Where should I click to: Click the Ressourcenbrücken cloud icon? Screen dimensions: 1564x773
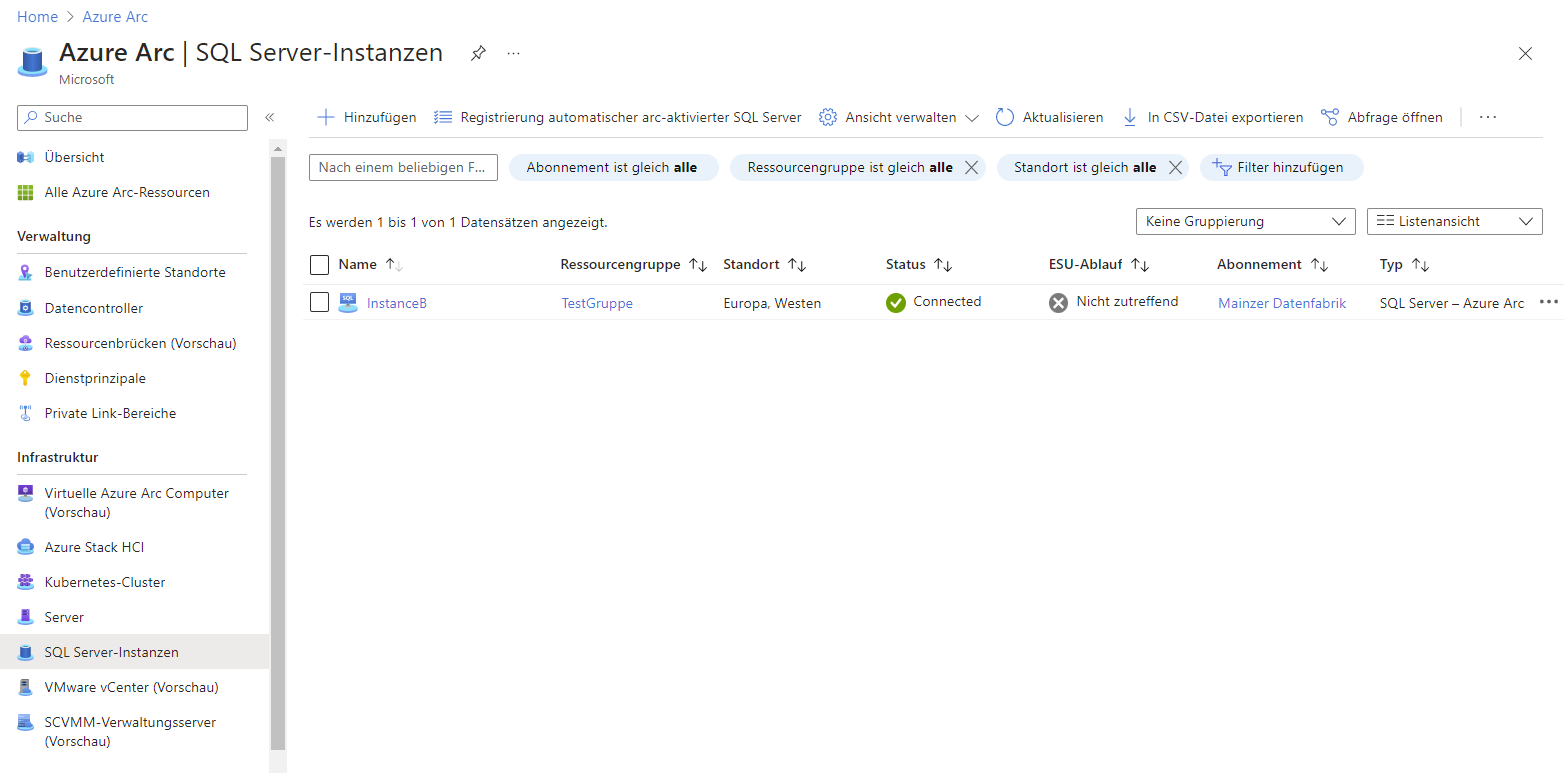(x=26, y=343)
